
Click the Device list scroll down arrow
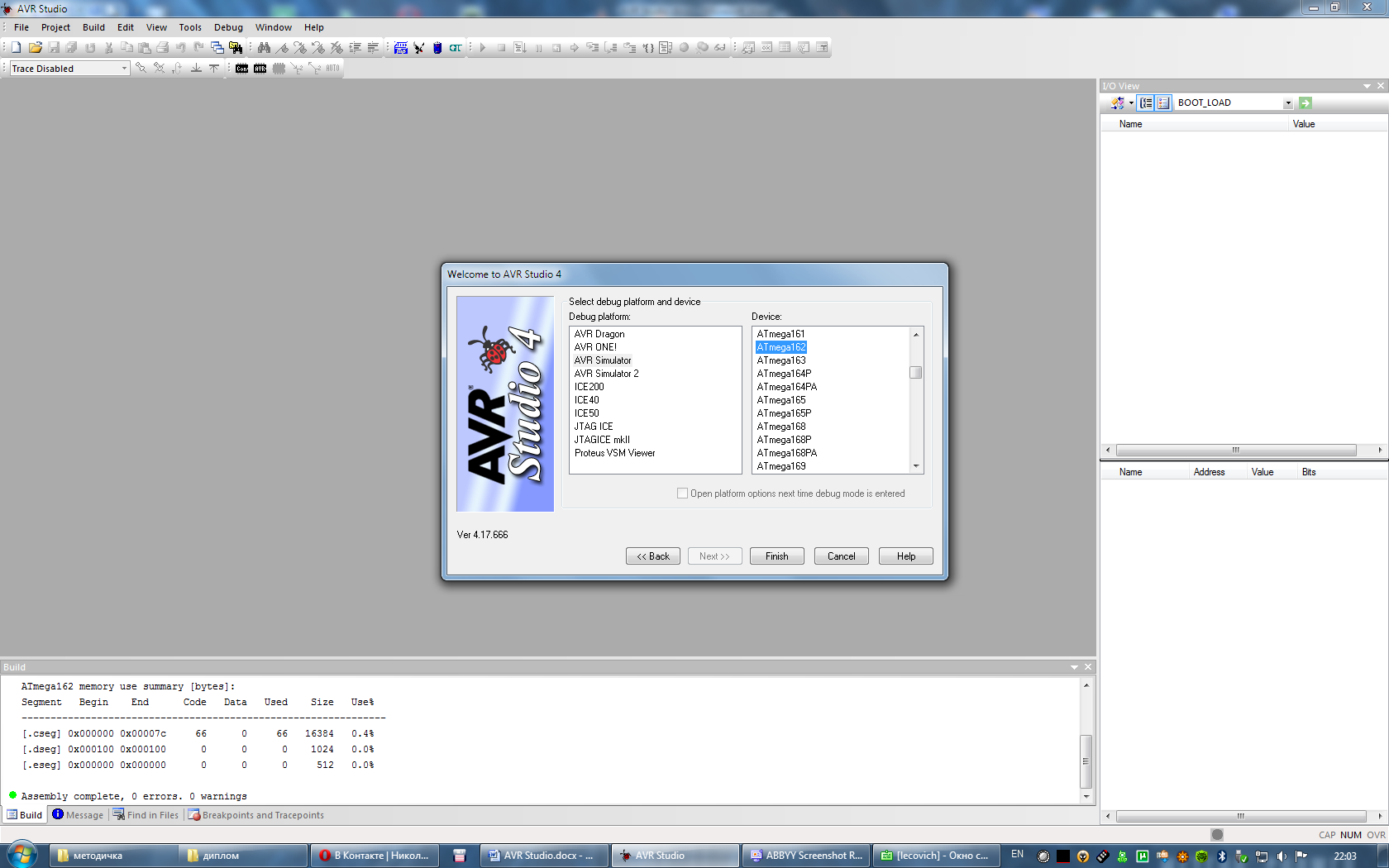[x=916, y=467]
